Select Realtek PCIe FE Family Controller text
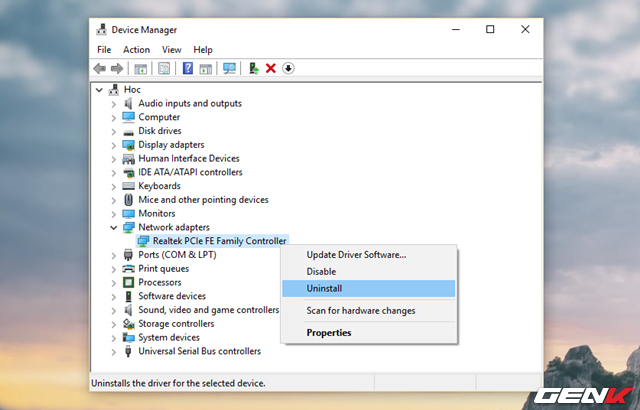640x410 pixels. click(220, 241)
